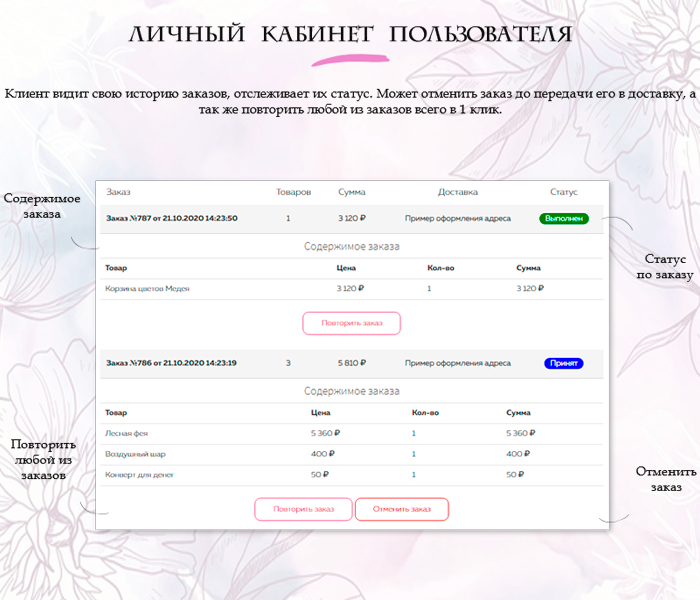Click the Доставка column header
Viewport: 700px width, 600px height.
click(458, 191)
